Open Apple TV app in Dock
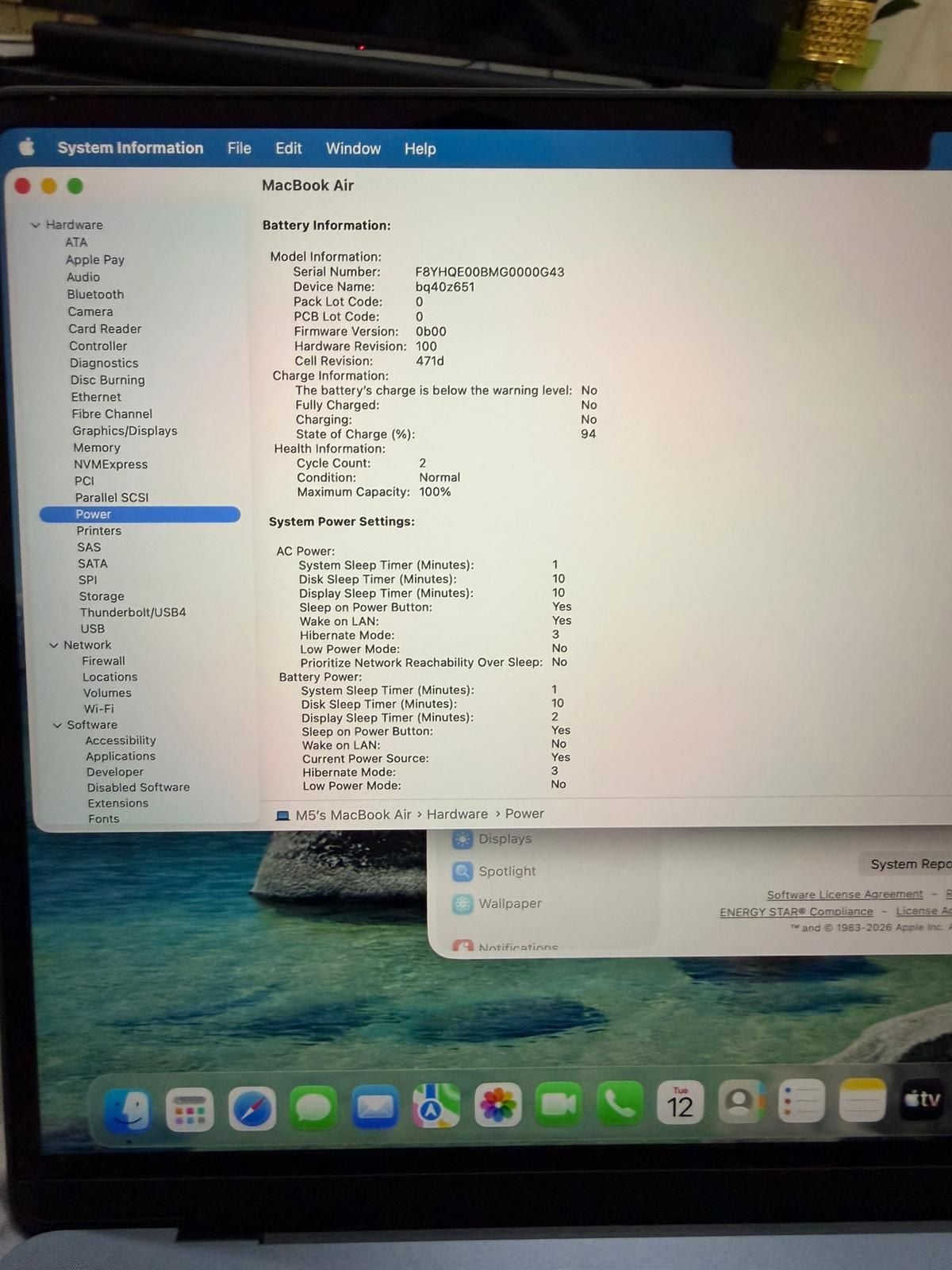 [923, 1099]
